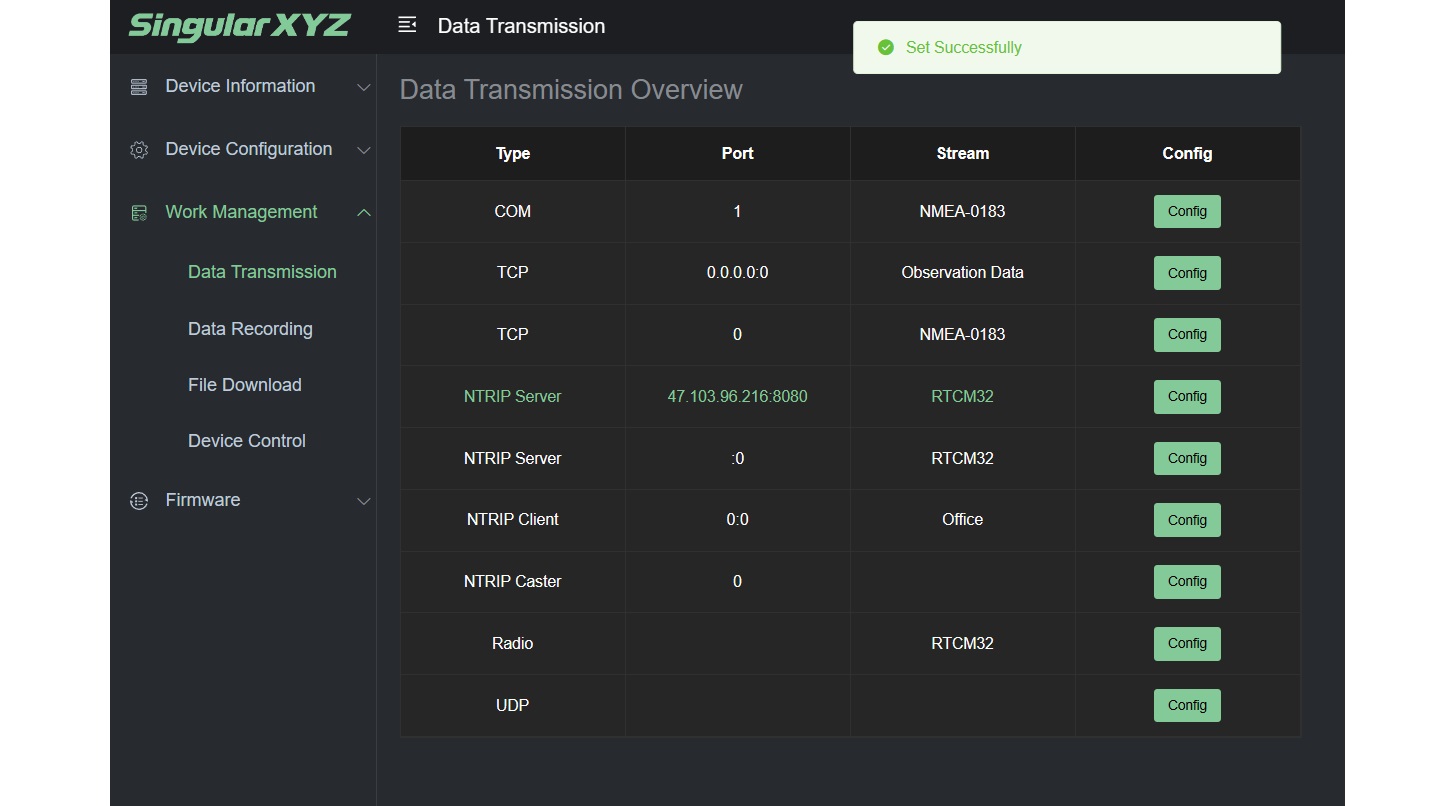The width and height of the screenshot is (1448, 806).
Task: Click Config button in UDP row
Action: pos(1187,706)
